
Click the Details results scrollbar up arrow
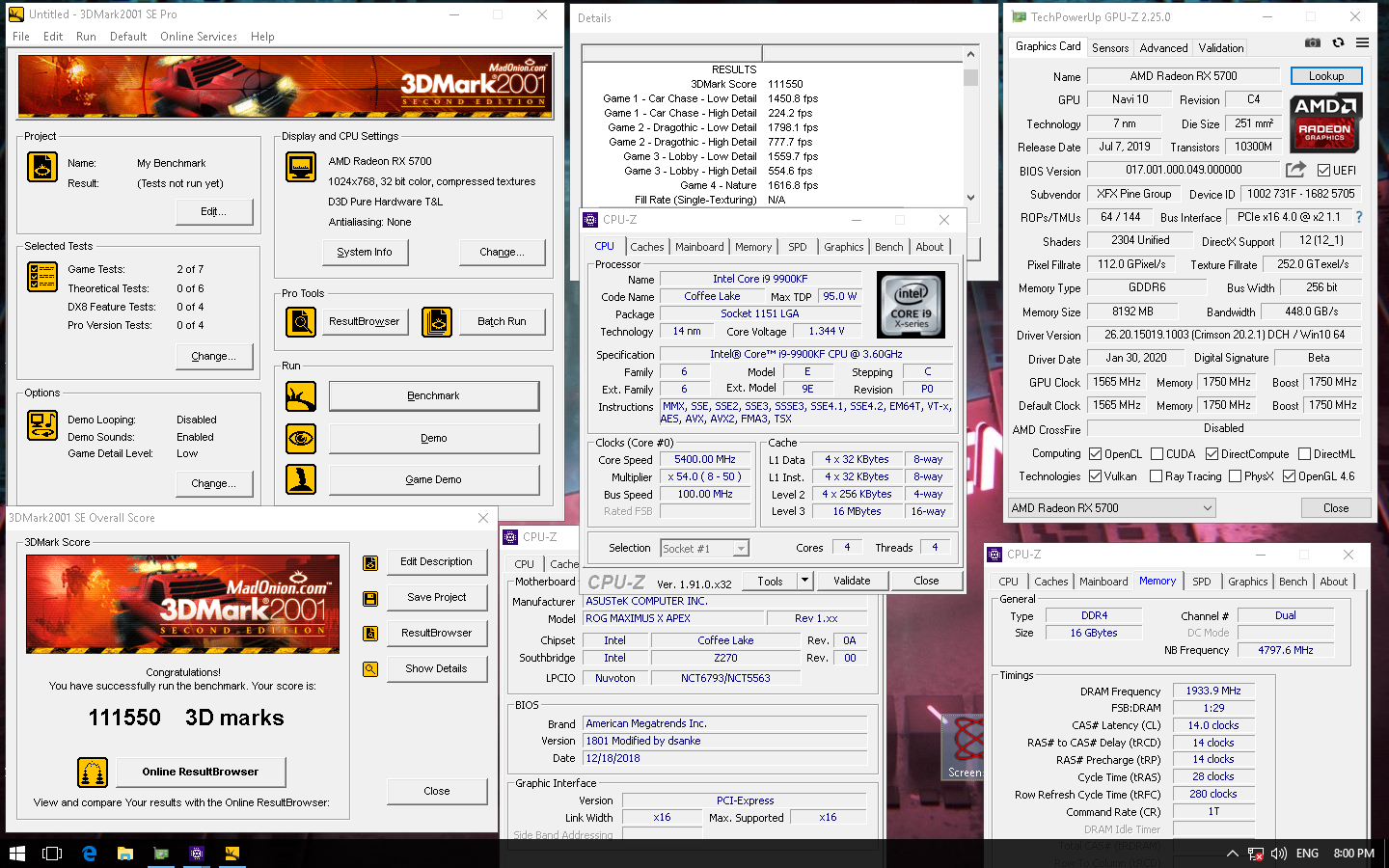point(970,55)
